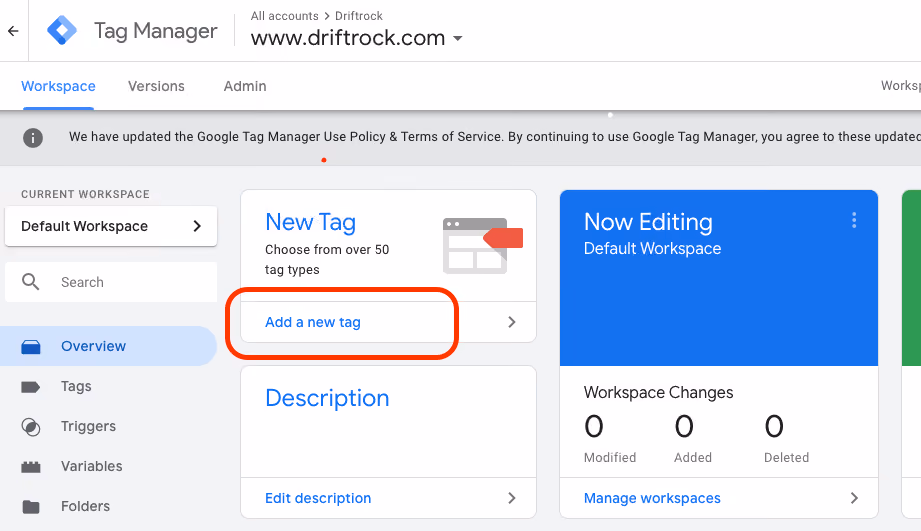
Task: Click the New Tag heading
Action: (x=311, y=223)
